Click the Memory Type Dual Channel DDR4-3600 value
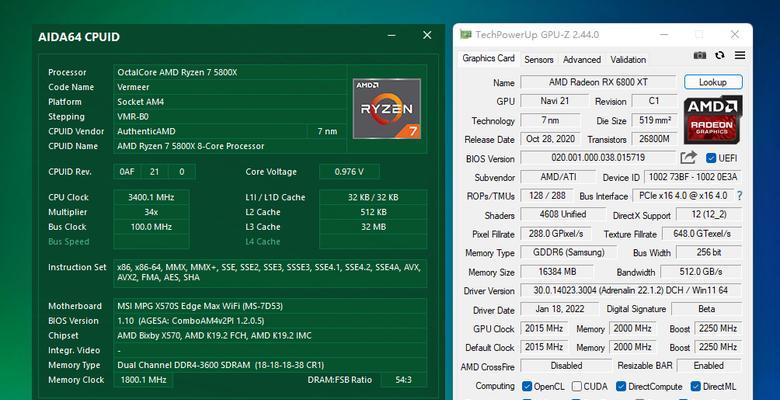Screen dimensions: 780x400 click(x=270, y=366)
